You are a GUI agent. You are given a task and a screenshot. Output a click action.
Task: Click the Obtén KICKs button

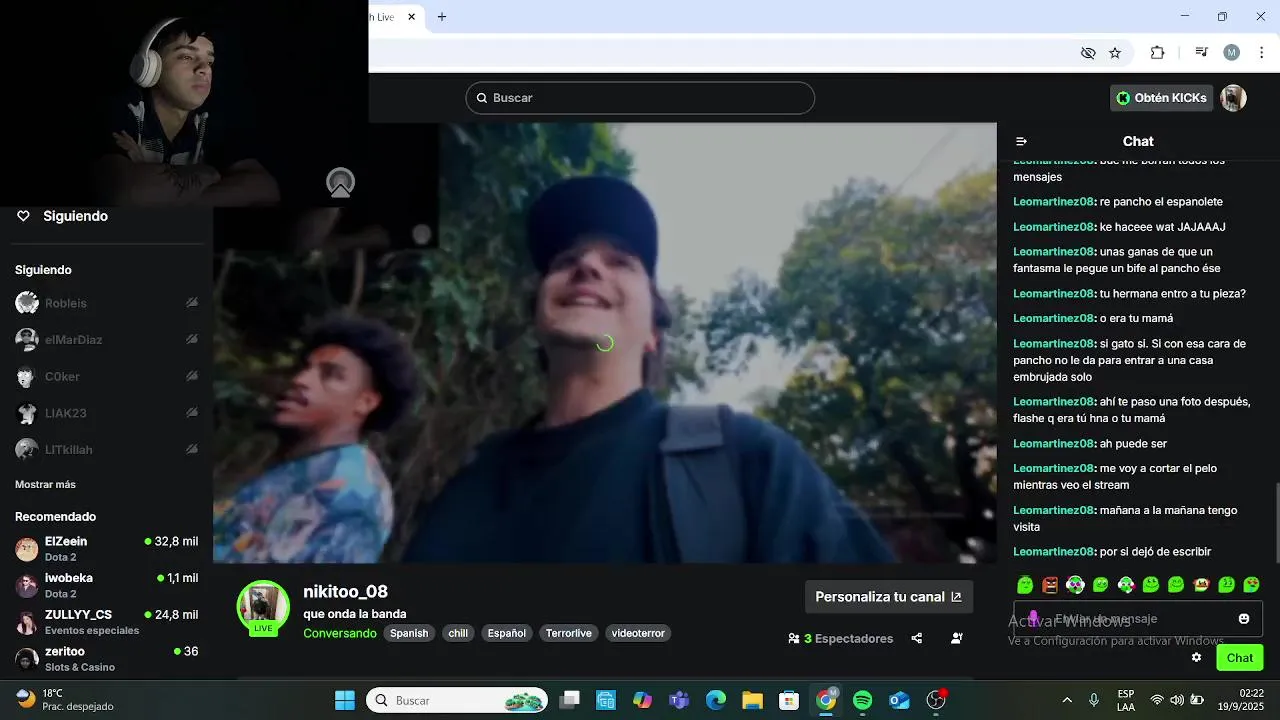(x=1161, y=98)
